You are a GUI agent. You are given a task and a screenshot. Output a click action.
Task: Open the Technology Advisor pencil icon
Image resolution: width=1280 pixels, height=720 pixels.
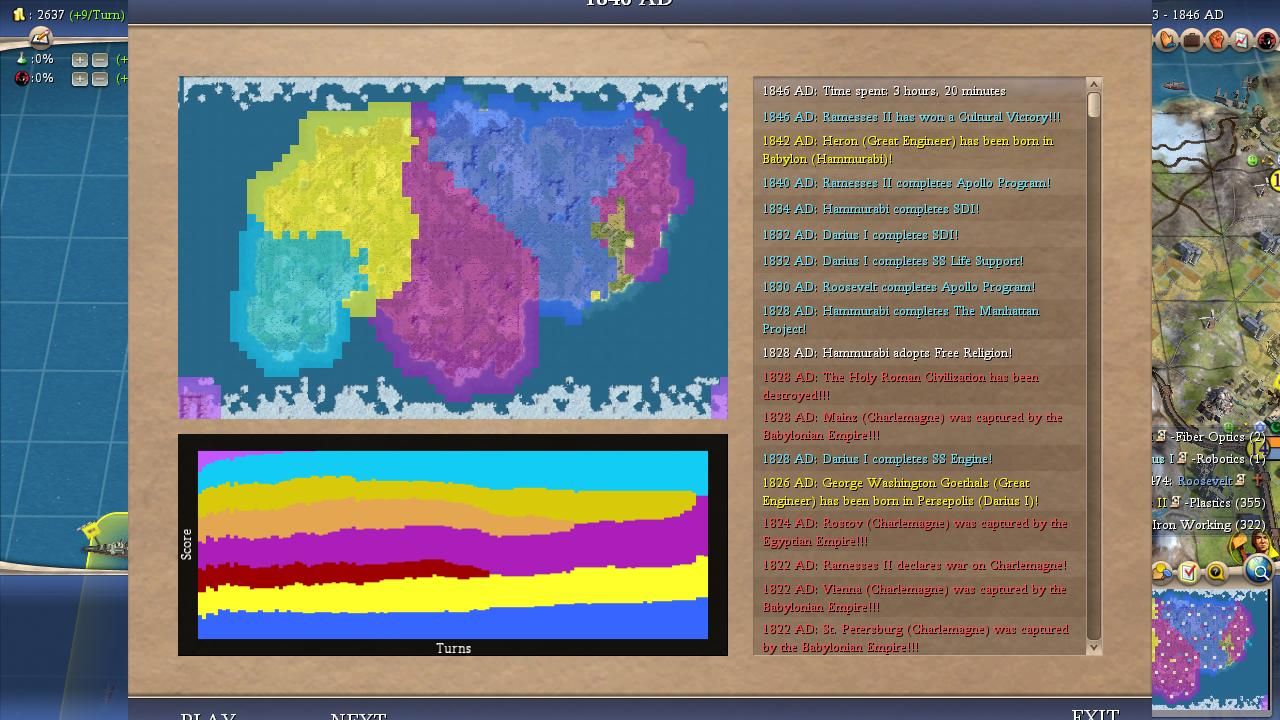40,38
